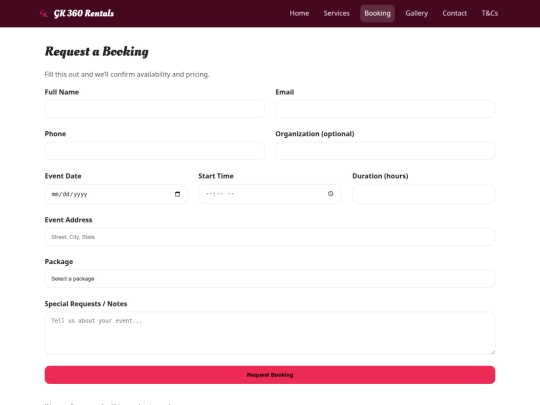This screenshot has height=405, width=540.
Task: Click the Request a Booking heading
Action: pos(97,51)
